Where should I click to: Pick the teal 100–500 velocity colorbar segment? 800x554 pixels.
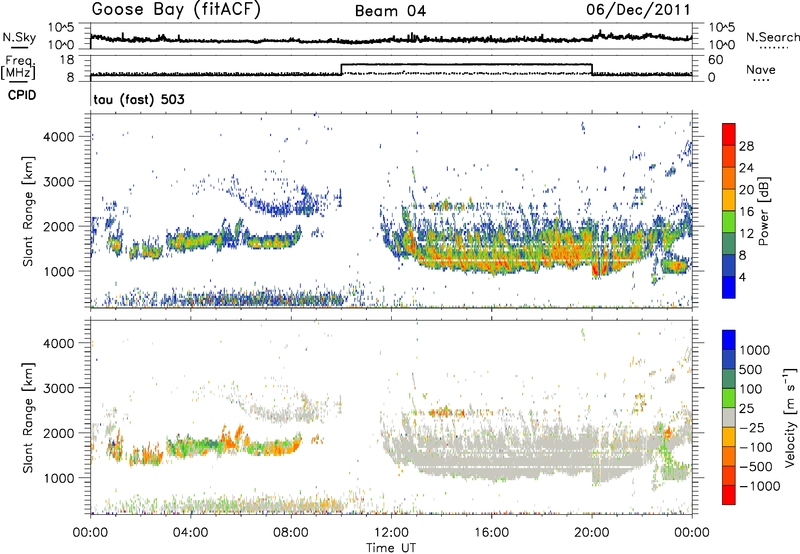pos(729,379)
